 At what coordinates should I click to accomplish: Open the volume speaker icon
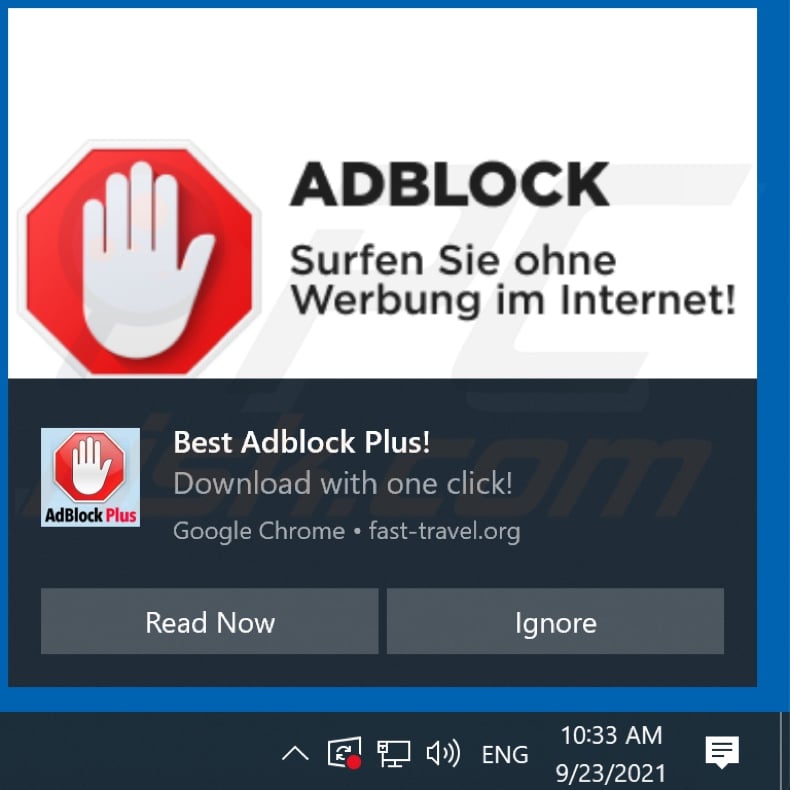[x=443, y=753]
